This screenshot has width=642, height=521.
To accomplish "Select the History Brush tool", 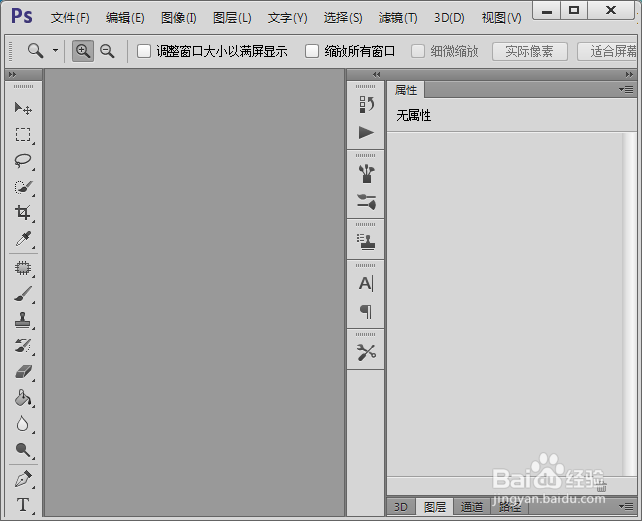I will pos(23,346).
